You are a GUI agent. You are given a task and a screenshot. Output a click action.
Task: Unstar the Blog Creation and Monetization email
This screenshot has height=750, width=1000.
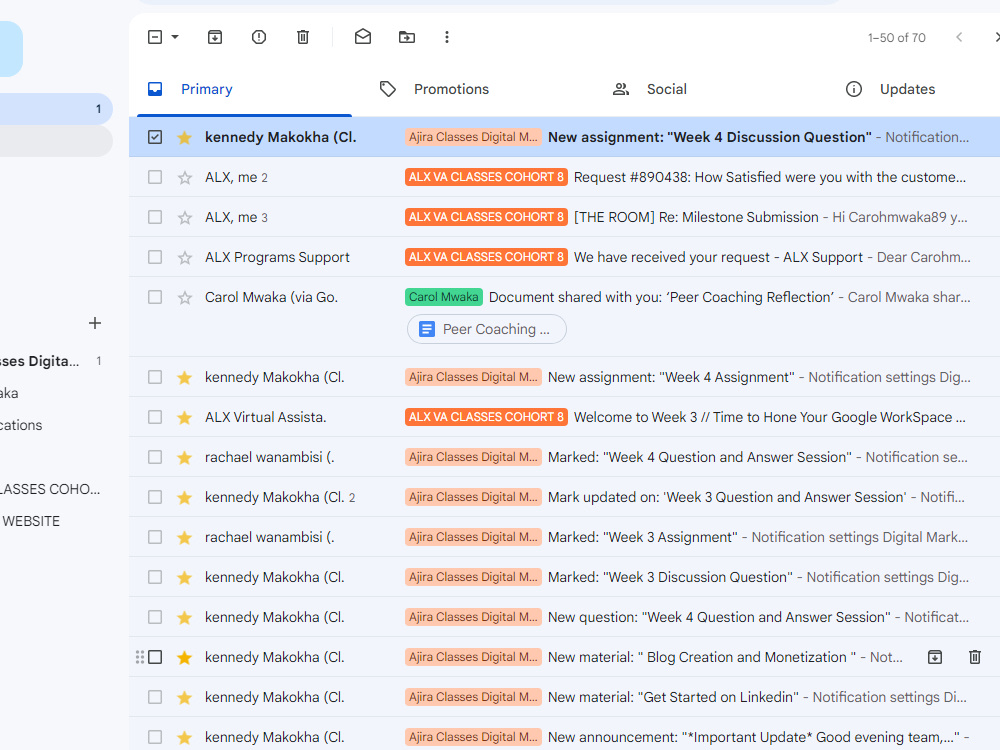[x=184, y=657]
